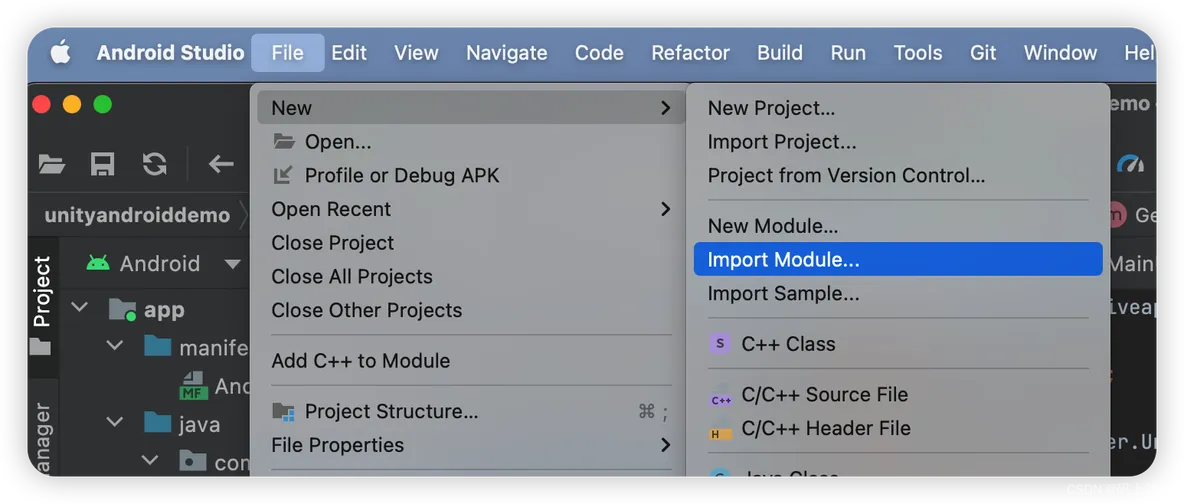Choose Close Project option
1184x504 pixels.
point(469,243)
